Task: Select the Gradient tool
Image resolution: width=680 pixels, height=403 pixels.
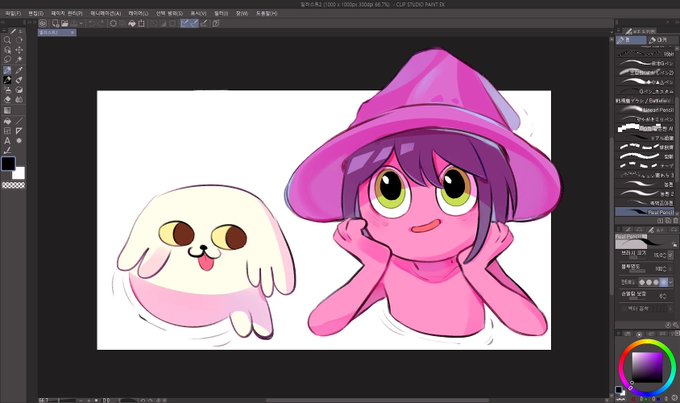Action: (7, 111)
